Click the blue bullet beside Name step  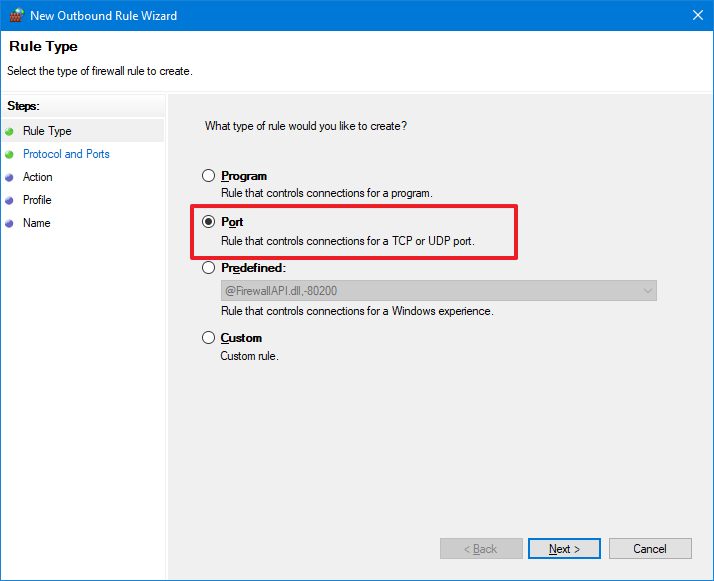coord(10,223)
